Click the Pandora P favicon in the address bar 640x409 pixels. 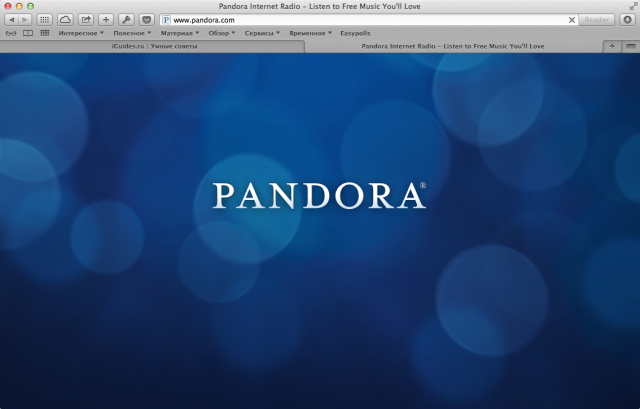166,20
